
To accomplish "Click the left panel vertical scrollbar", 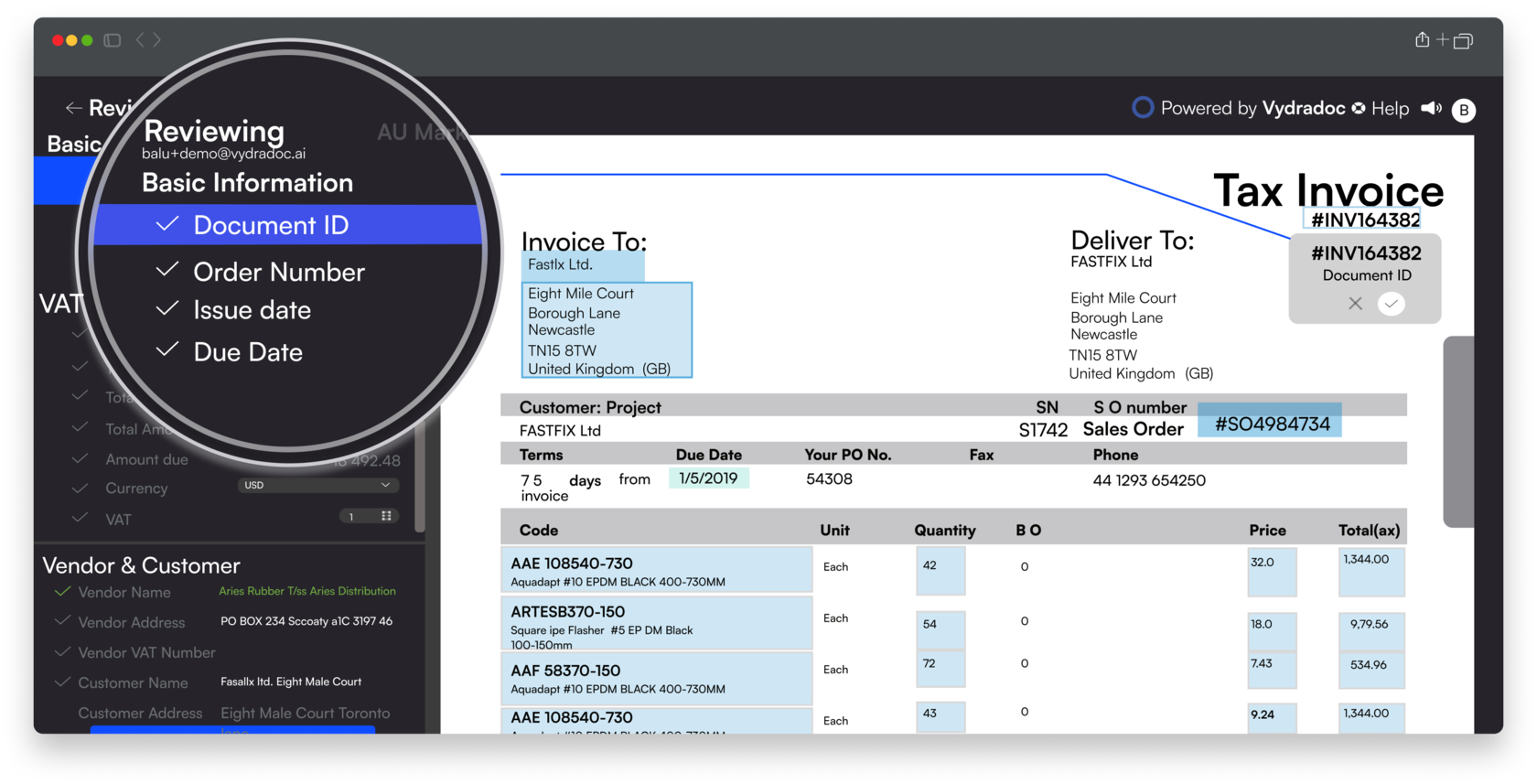I will tap(419, 485).
